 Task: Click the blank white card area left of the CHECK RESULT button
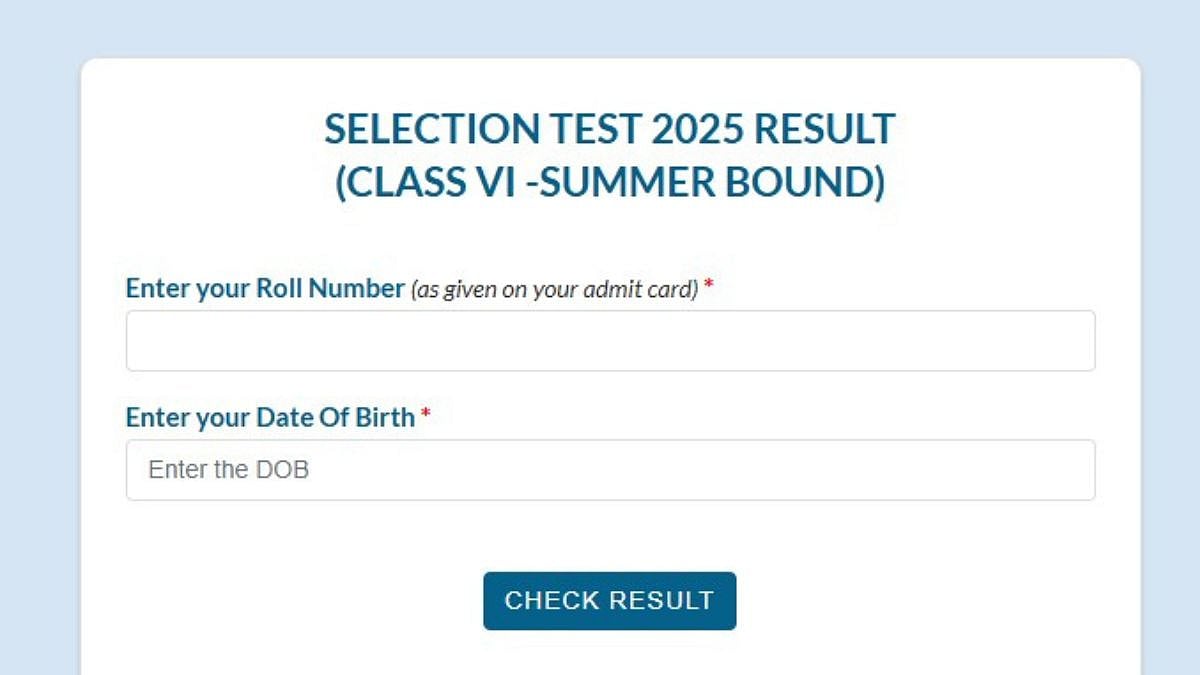pos(300,601)
